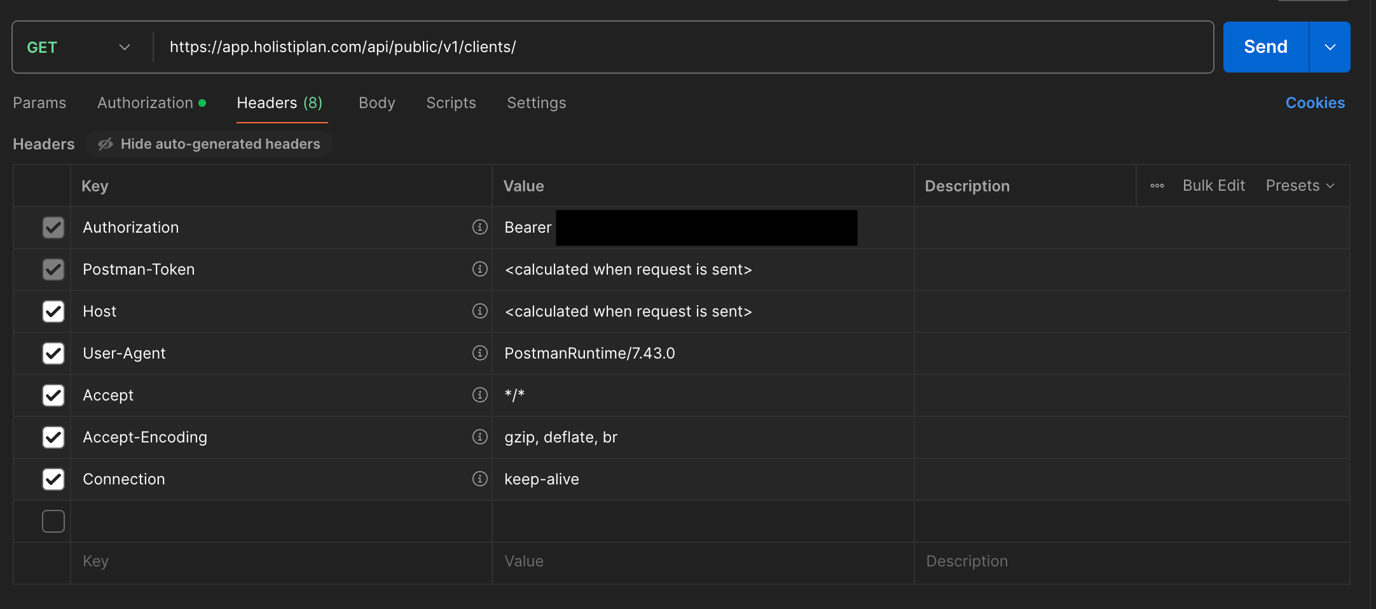Open the Cookies manager link
This screenshot has width=1376, height=609.
click(1315, 102)
